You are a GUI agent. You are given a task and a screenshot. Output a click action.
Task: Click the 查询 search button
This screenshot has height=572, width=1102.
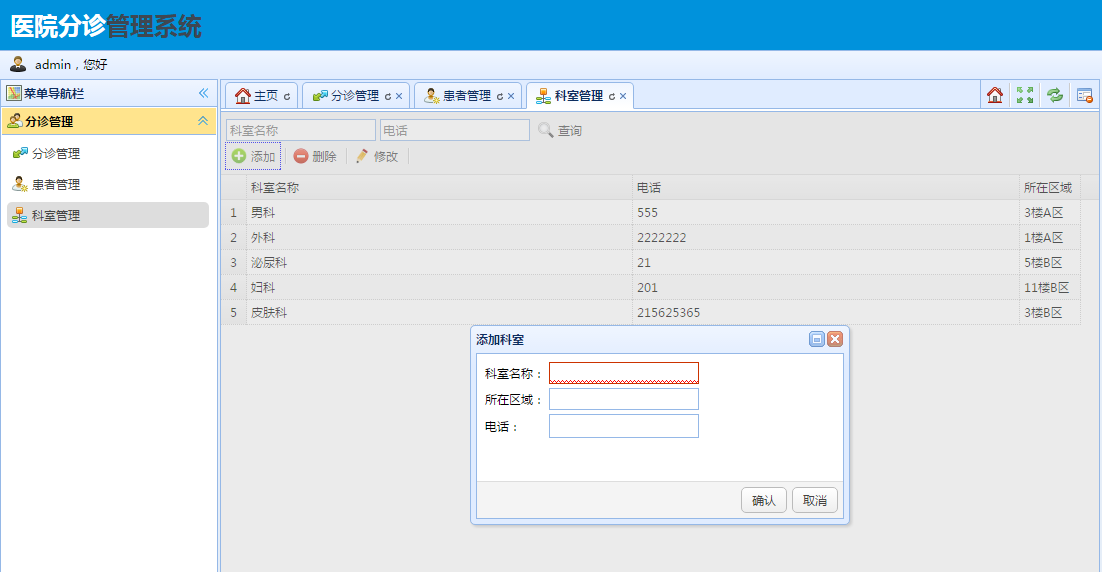pos(560,130)
